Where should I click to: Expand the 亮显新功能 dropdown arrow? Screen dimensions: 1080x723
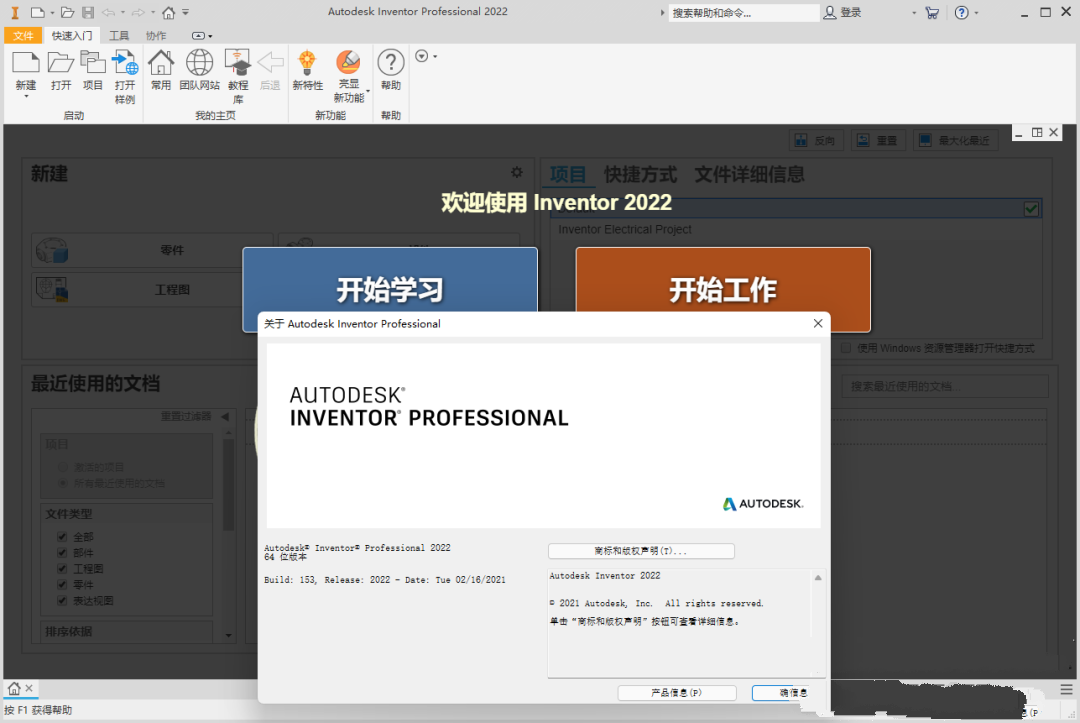click(368, 91)
